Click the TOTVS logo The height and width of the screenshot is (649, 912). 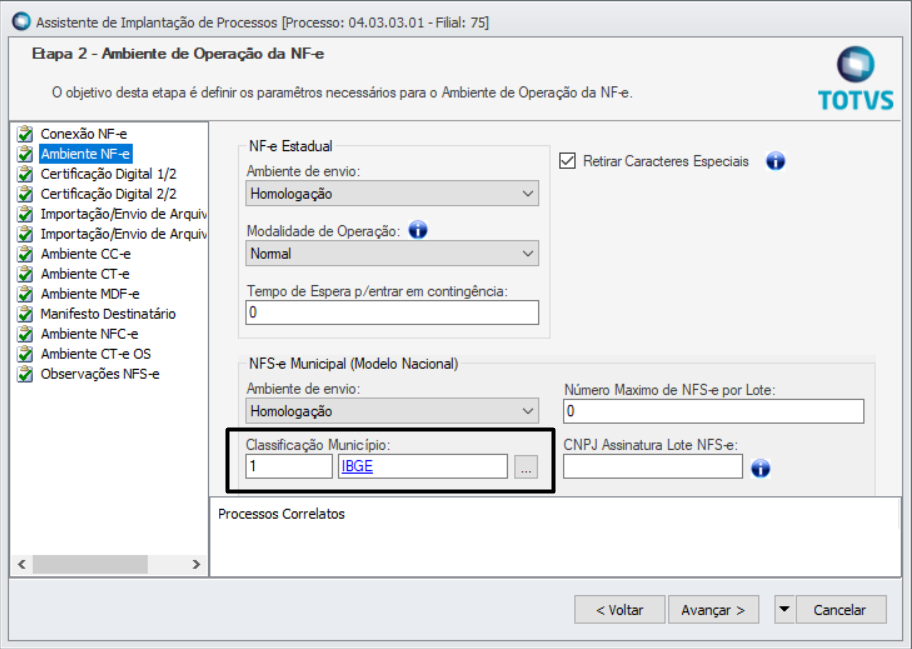(x=856, y=79)
